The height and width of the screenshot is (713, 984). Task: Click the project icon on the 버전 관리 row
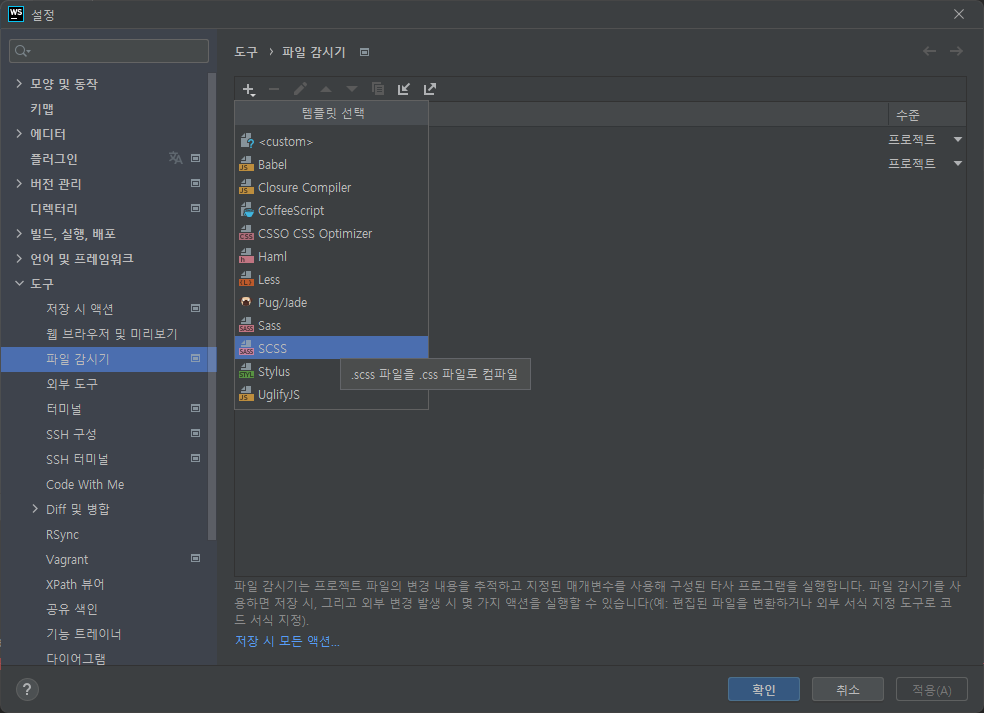pos(196,183)
